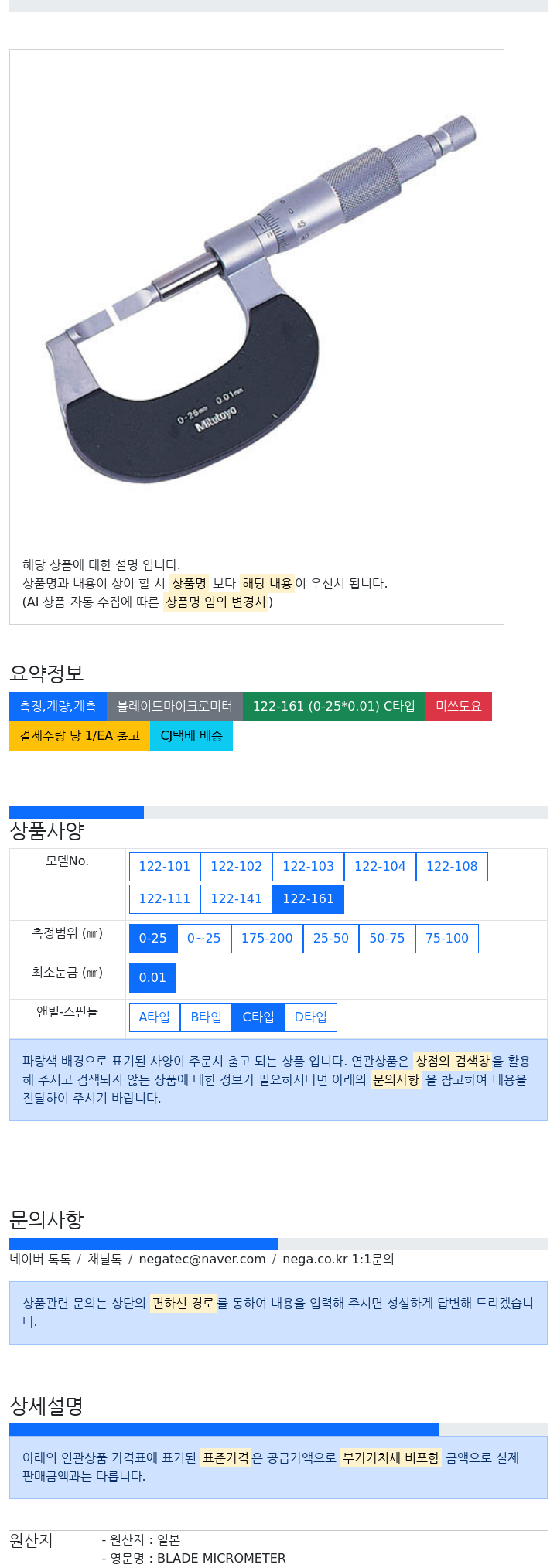Pick model 122-104
The image size is (557, 1568).
pos(380,867)
